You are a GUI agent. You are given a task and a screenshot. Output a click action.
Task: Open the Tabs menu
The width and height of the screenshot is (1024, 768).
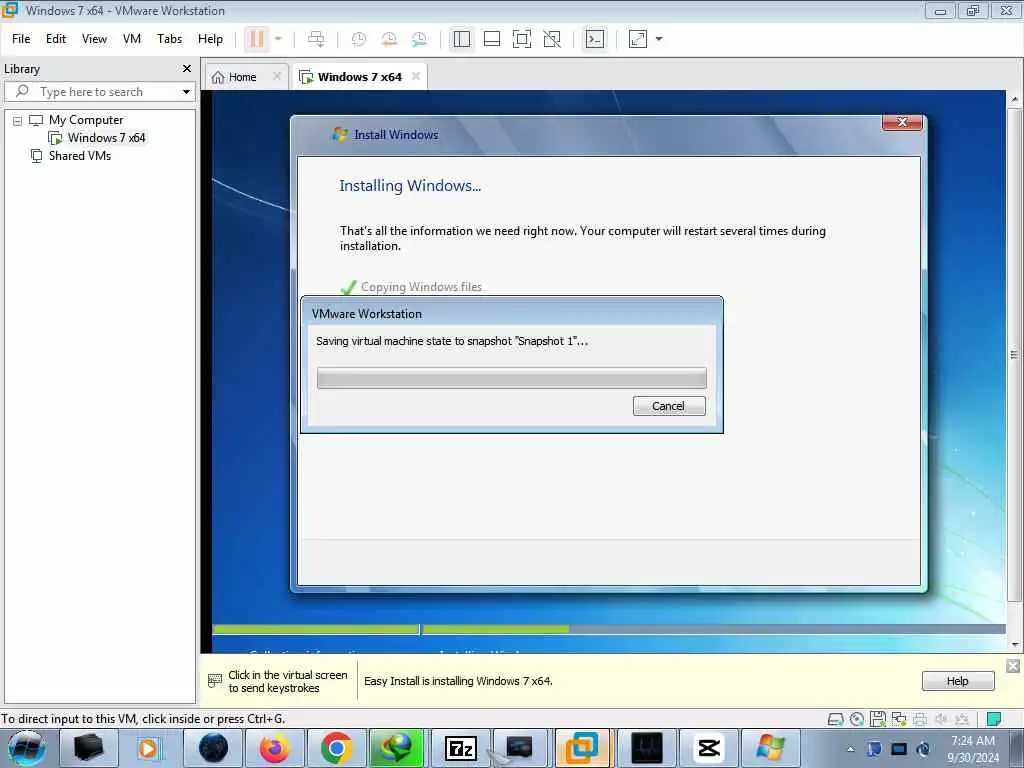(x=169, y=39)
